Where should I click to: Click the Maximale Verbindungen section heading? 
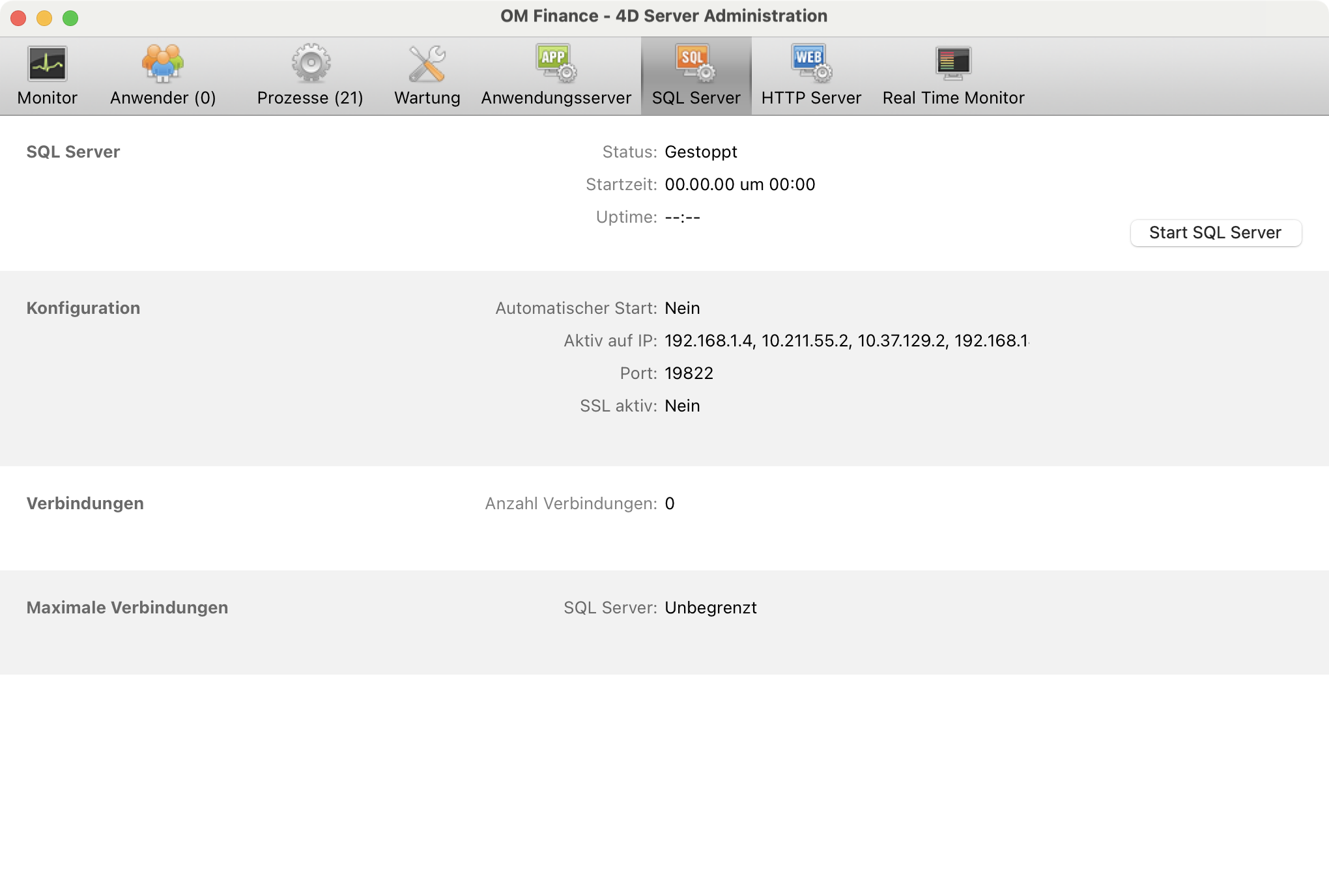coord(128,608)
